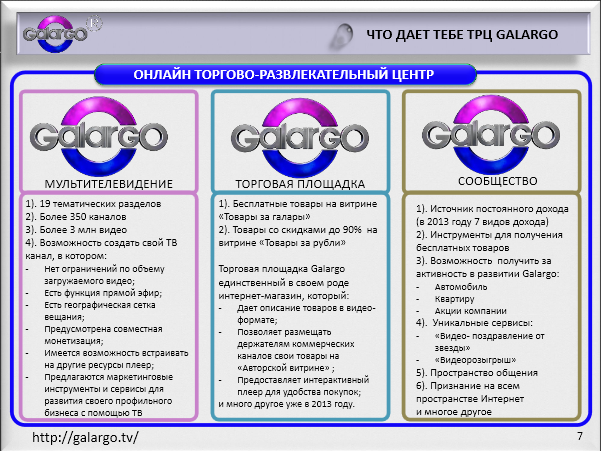The image size is (601, 451).
Task: Select the СООБЩЕСТВО heading
Action: tap(498, 181)
